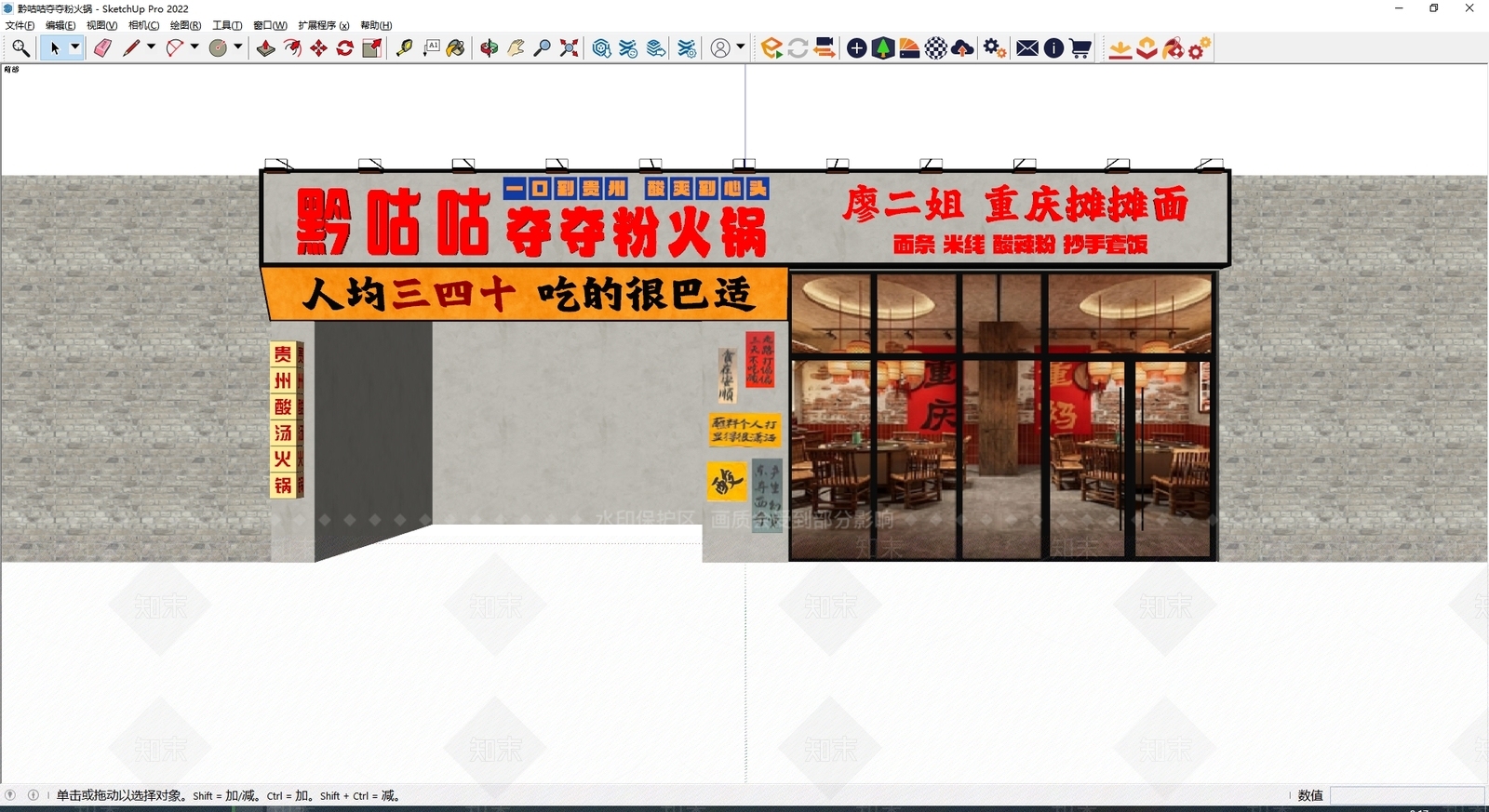The image size is (1489, 812).
Task: Open the 帮助(H) menu
Action: click(x=376, y=25)
